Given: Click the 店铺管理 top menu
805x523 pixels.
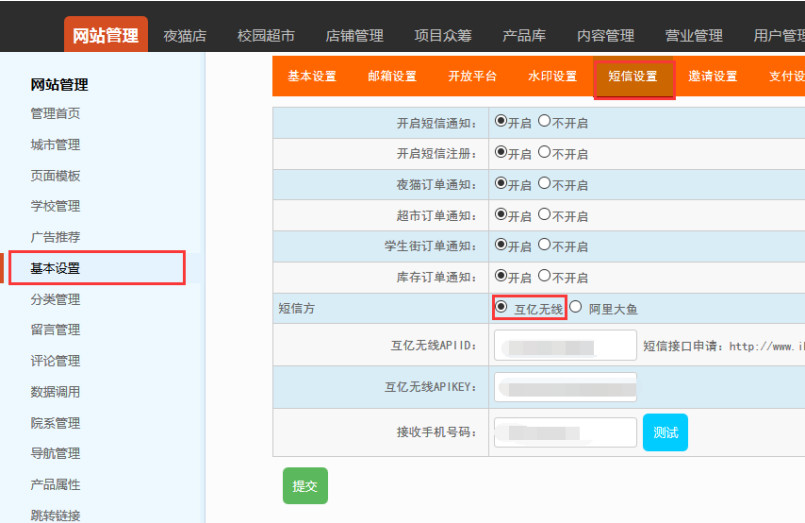Looking at the screenshot, I should 354,35.
